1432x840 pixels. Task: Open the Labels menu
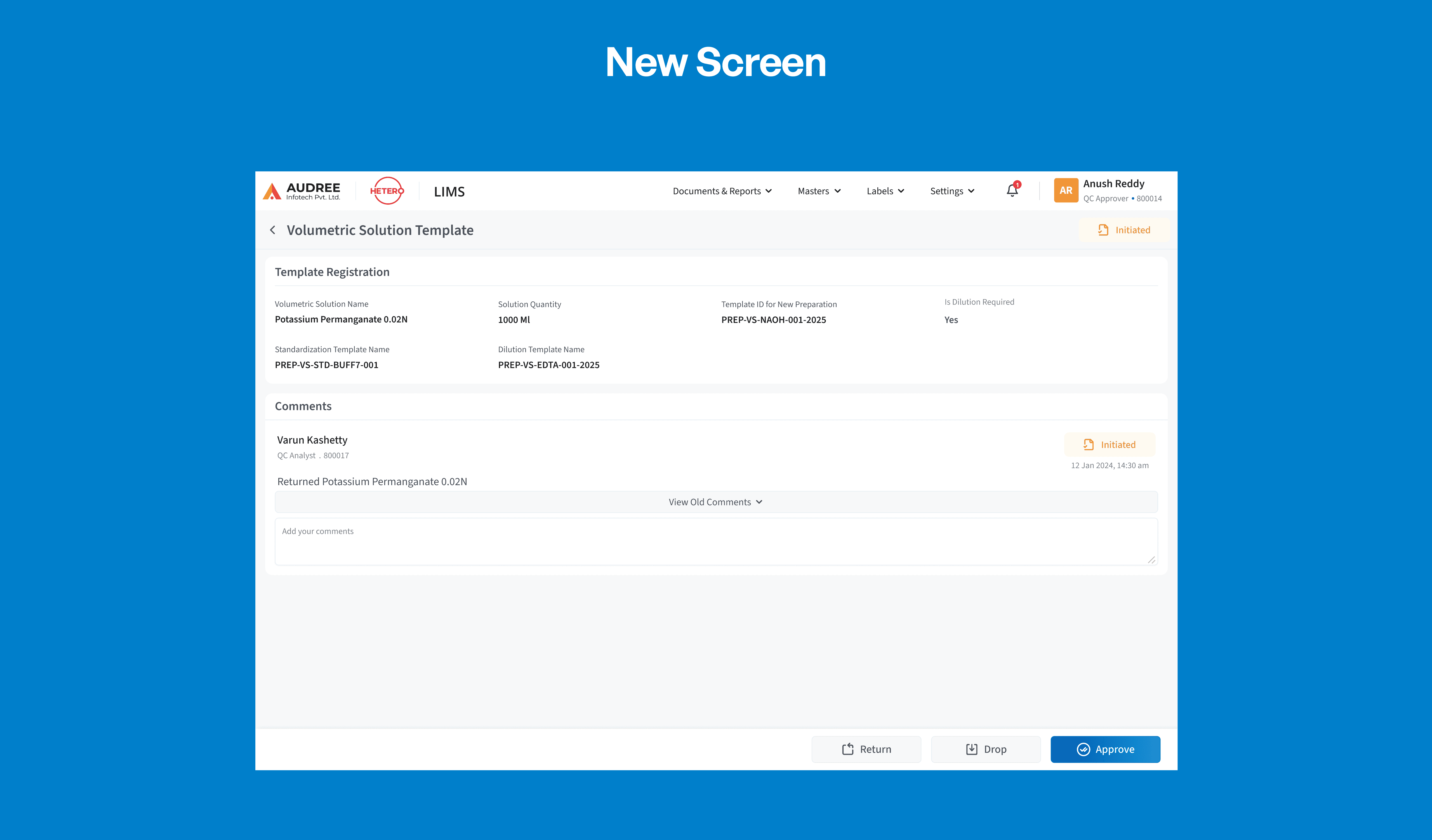point(885,191)
